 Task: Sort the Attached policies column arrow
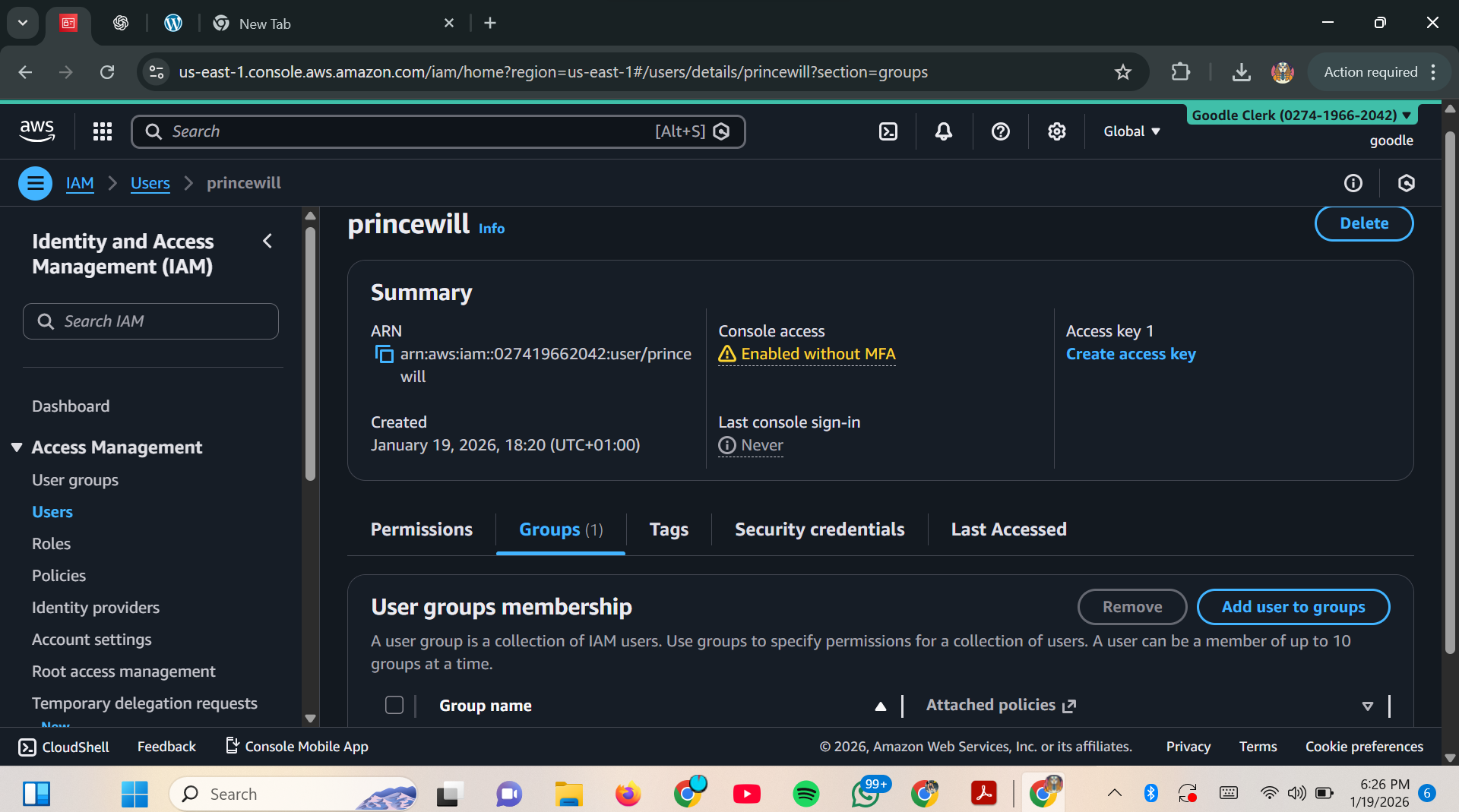pos(1368,706)
